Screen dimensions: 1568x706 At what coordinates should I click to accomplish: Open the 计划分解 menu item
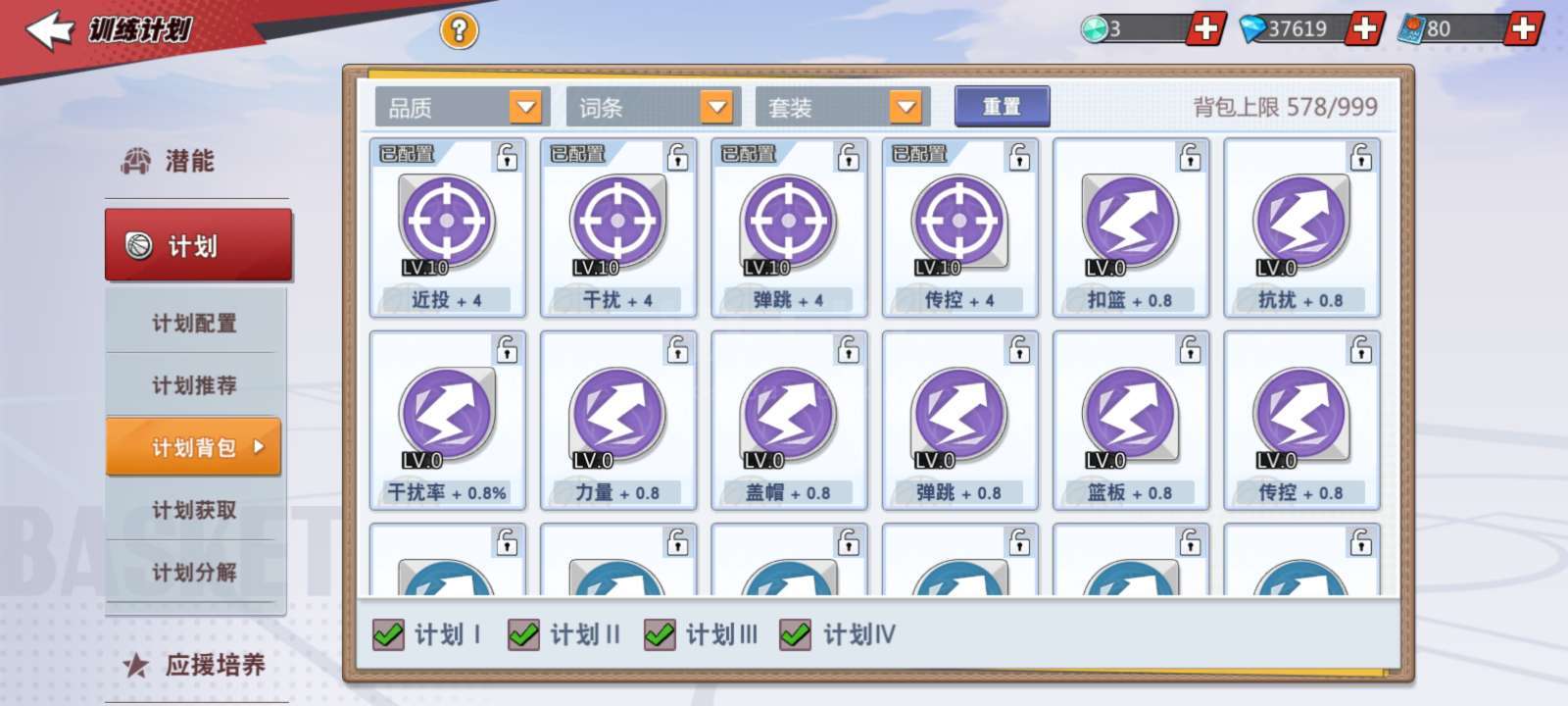(195, 572)
